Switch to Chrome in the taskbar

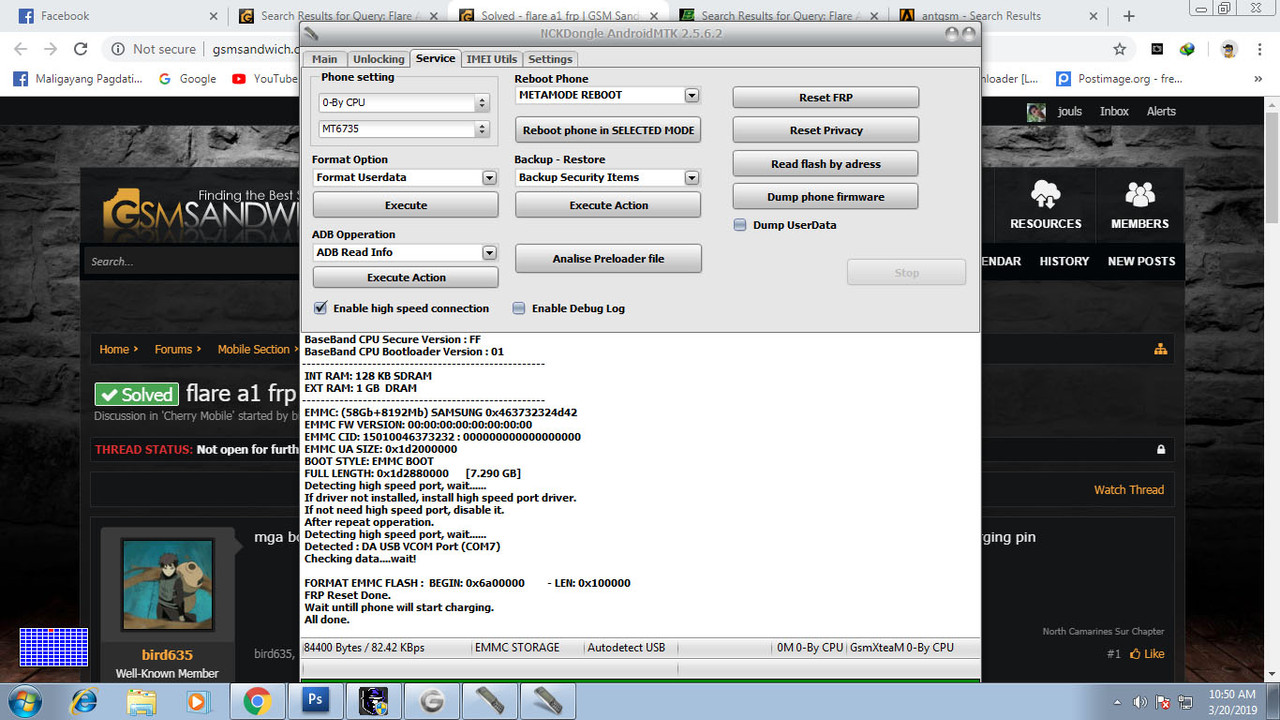tap(257, 701)
